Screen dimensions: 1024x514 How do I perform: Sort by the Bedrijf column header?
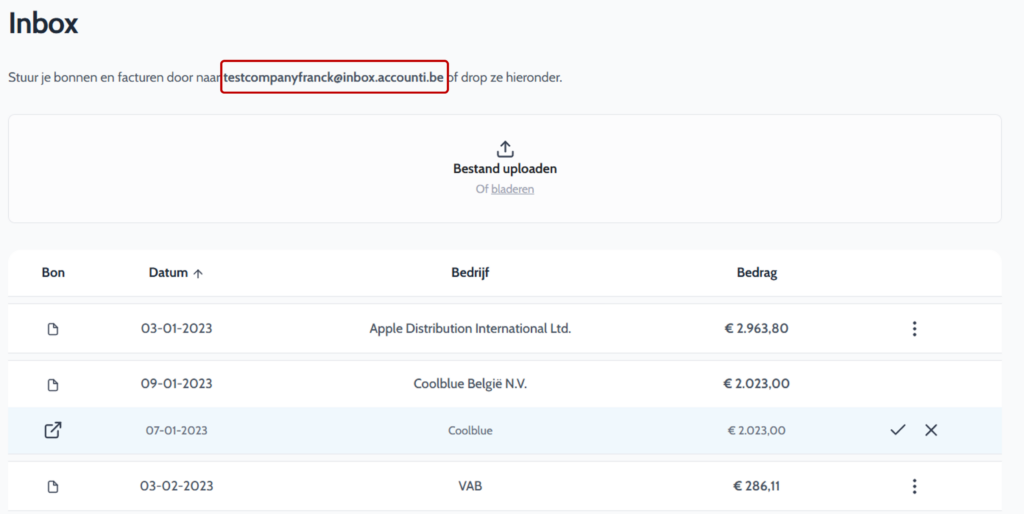pos(470,272)
